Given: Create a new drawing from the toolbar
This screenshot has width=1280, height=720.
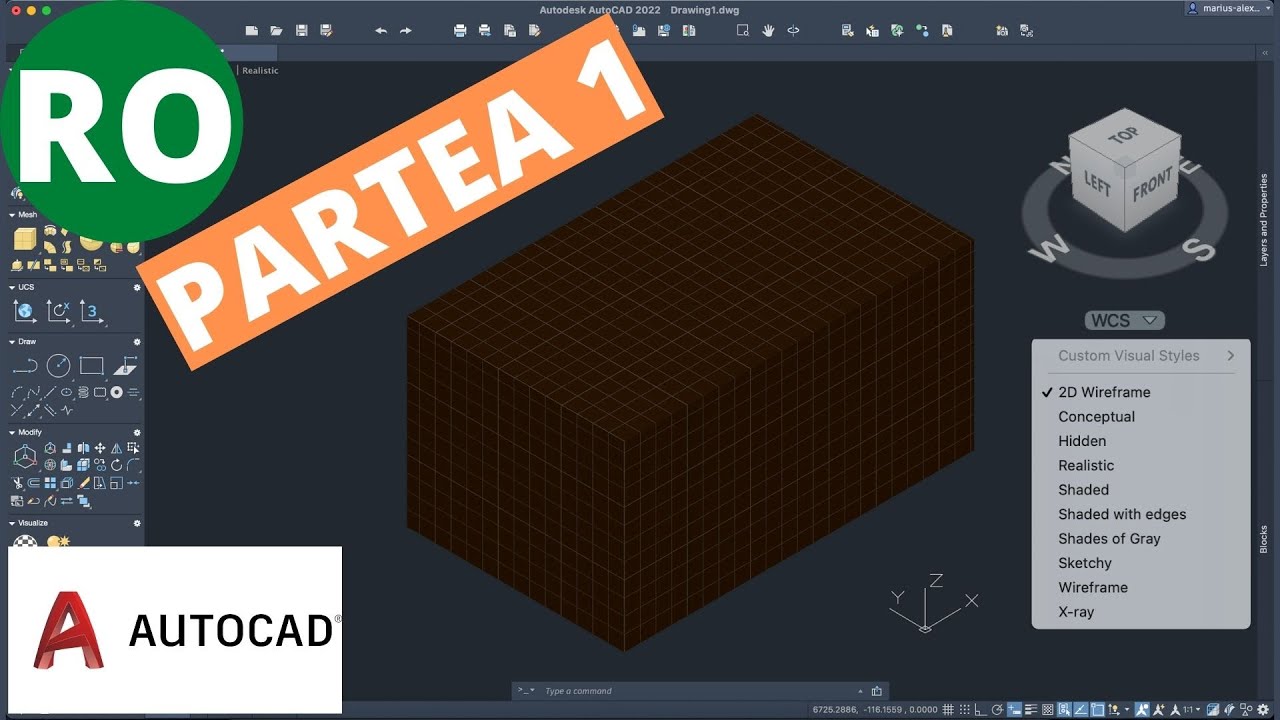Looking at the screenshot, I should click(x=252, y=31).
